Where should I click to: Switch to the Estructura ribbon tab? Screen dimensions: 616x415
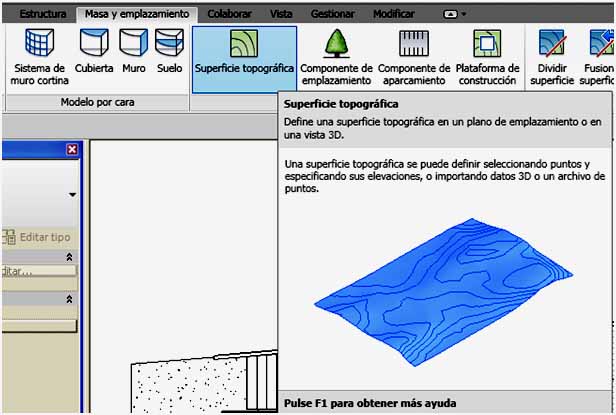pos(43,14)
